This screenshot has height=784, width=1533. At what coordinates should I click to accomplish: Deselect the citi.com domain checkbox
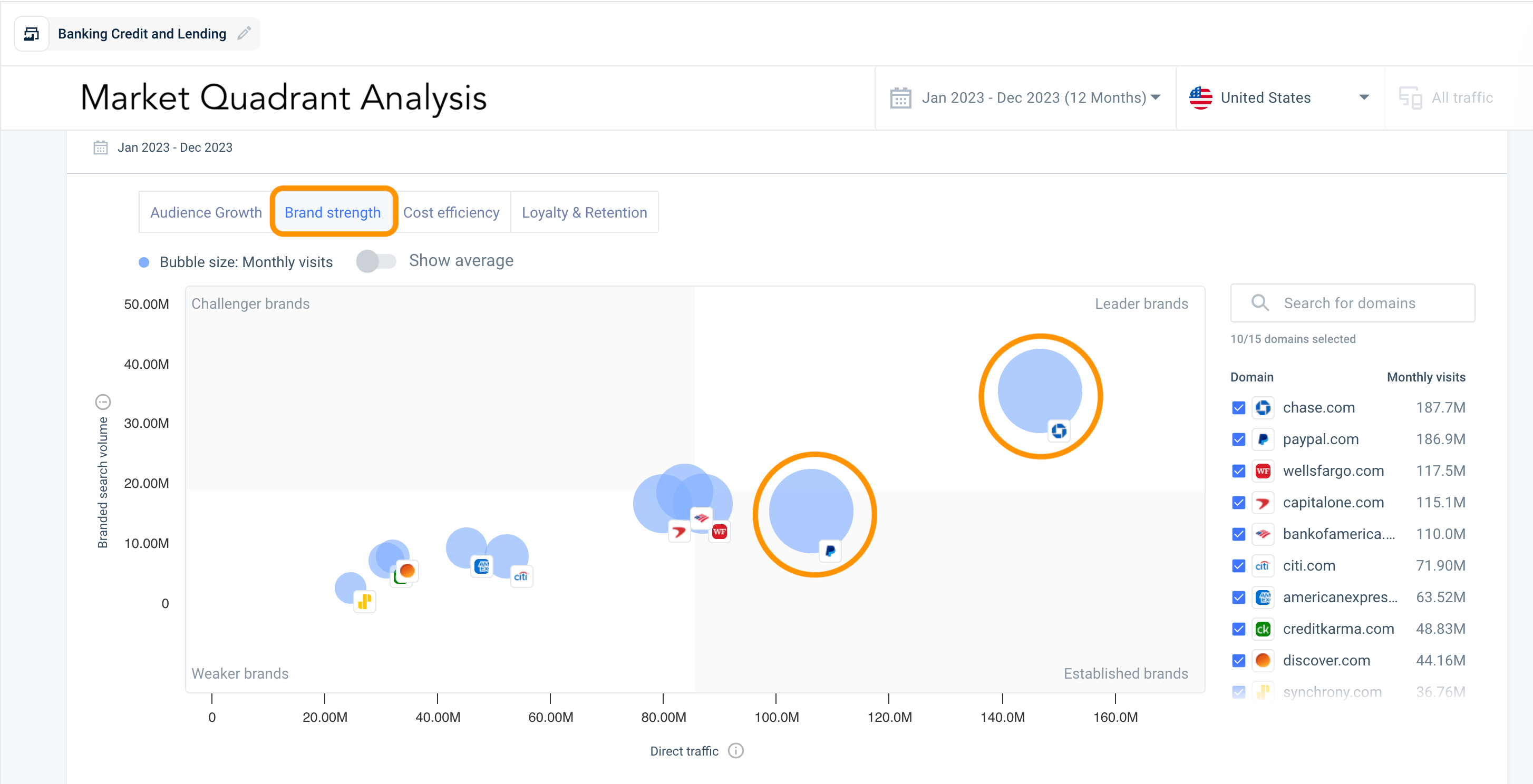click(1238, 566)
